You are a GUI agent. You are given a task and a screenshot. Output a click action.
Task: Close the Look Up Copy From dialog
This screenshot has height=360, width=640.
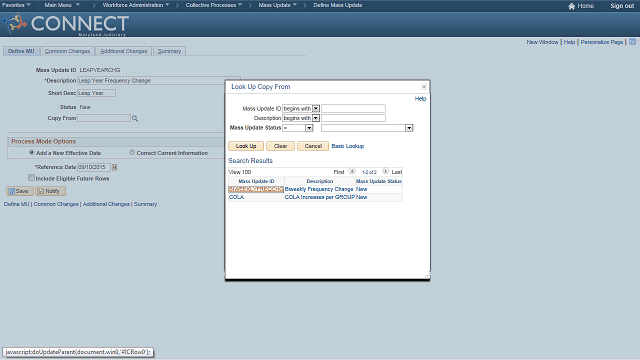point(424,87)
